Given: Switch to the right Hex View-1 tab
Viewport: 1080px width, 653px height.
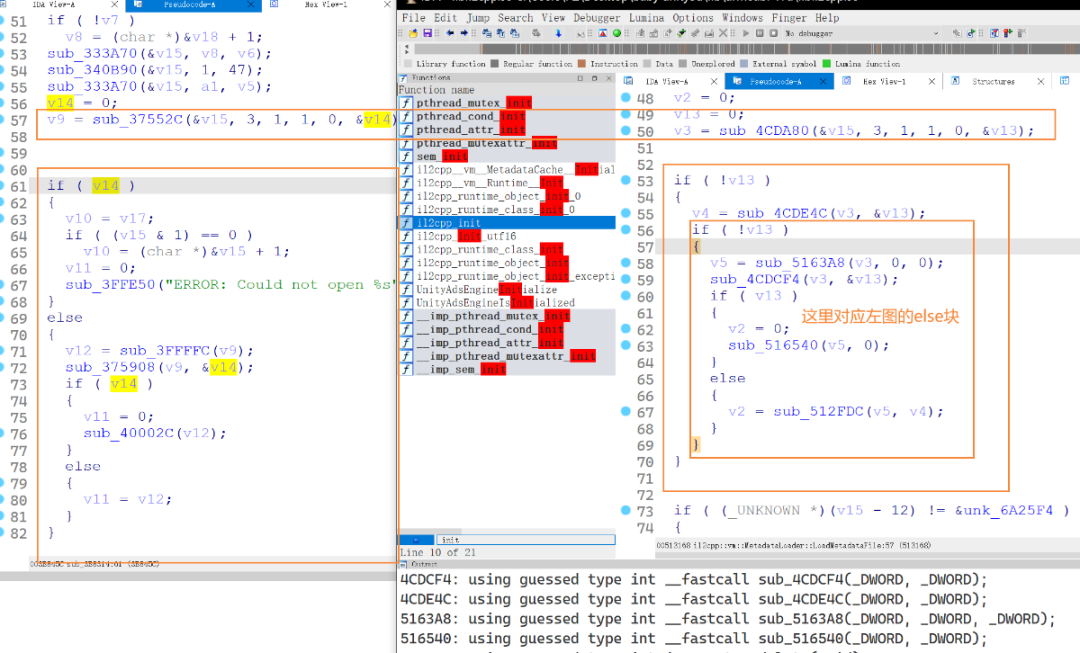Looking at the screenshot, I should 884,81.
